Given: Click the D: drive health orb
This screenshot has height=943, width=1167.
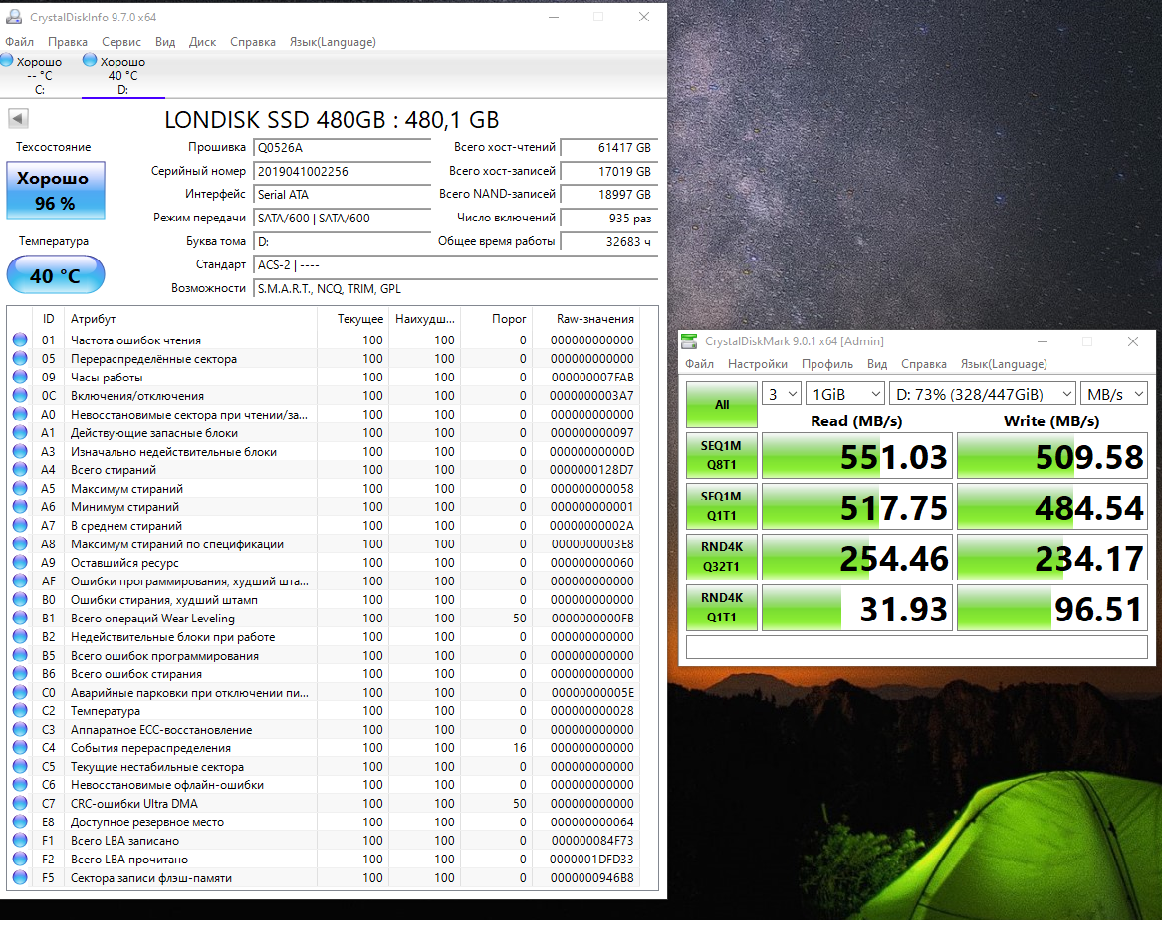Looking at the screenshot, I should pos(90,60).
